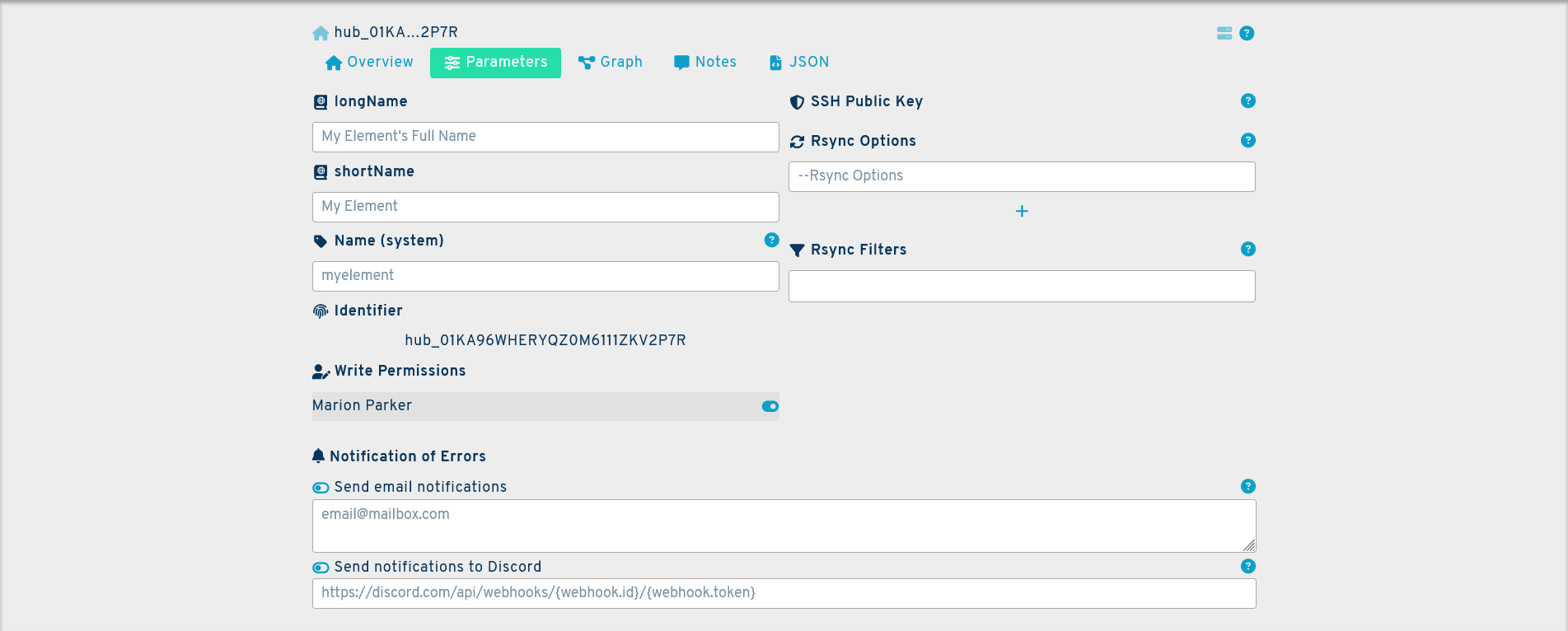Viewport: 1568px width, 631px height.
Task: Click the Notification of Errors bell icon
Action: pyautogui.click(x=319, y=456)
